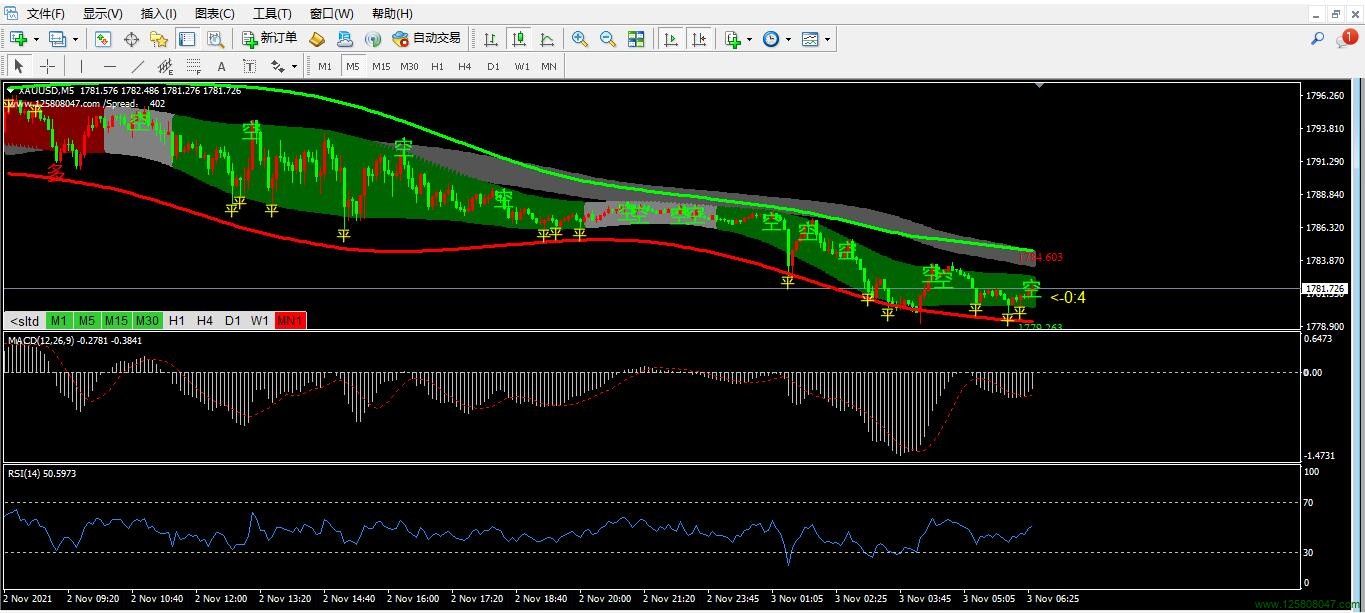Open the 显示(V) menu
Image resolution: width=1365 pixels, height=613 pixels.
pos(103,14)
